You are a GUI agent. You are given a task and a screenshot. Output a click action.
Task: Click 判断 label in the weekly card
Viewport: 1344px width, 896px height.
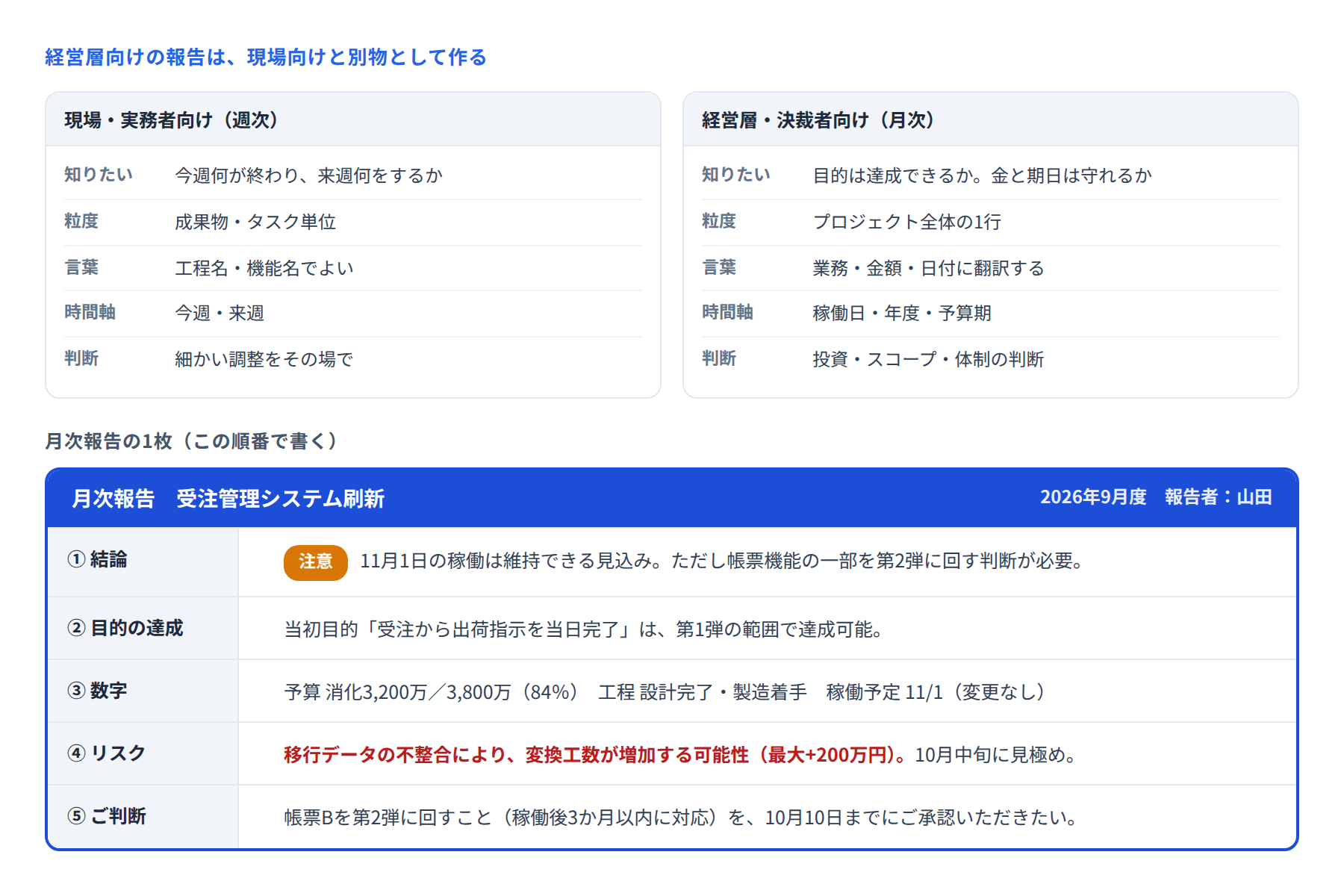pos(81,358)
